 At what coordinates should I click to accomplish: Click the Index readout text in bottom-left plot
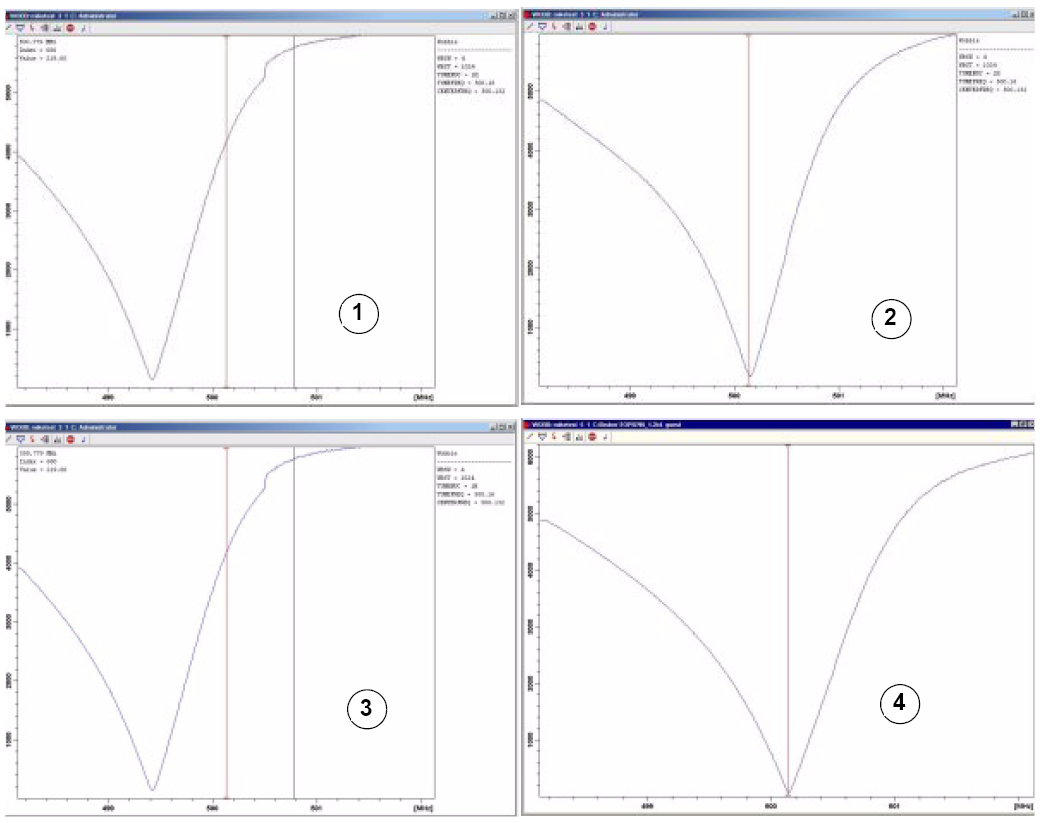click(38, 461)
